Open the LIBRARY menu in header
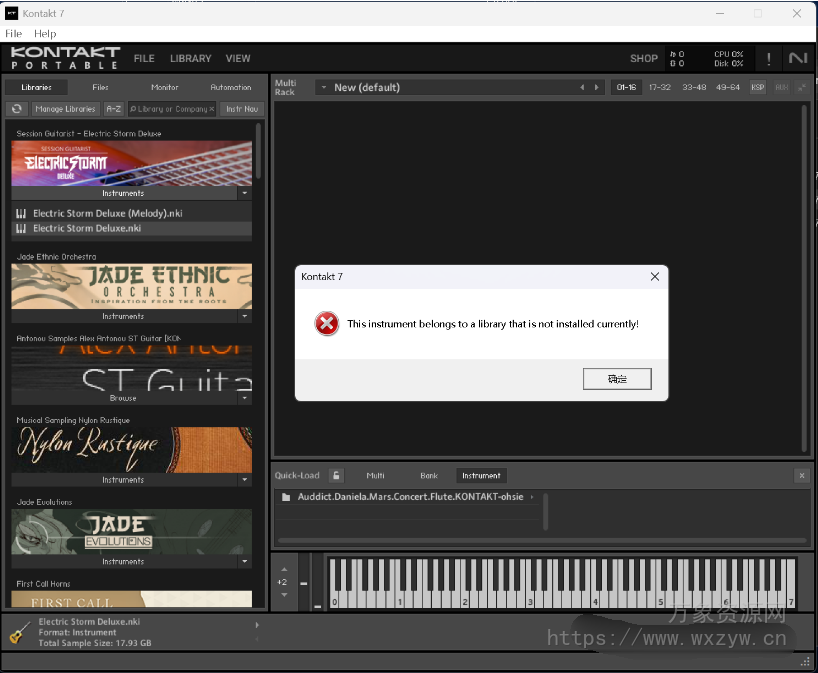This screenshot has width=818, height=673. tap(190, 58)
